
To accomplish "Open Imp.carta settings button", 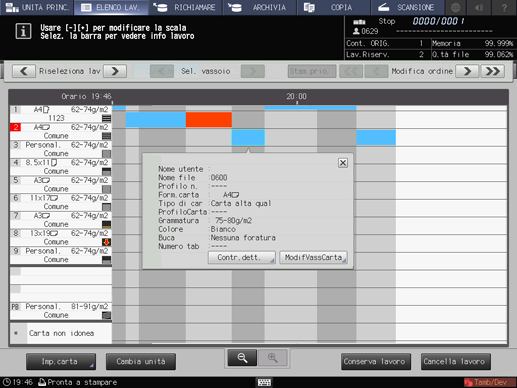I will point(61,362).
